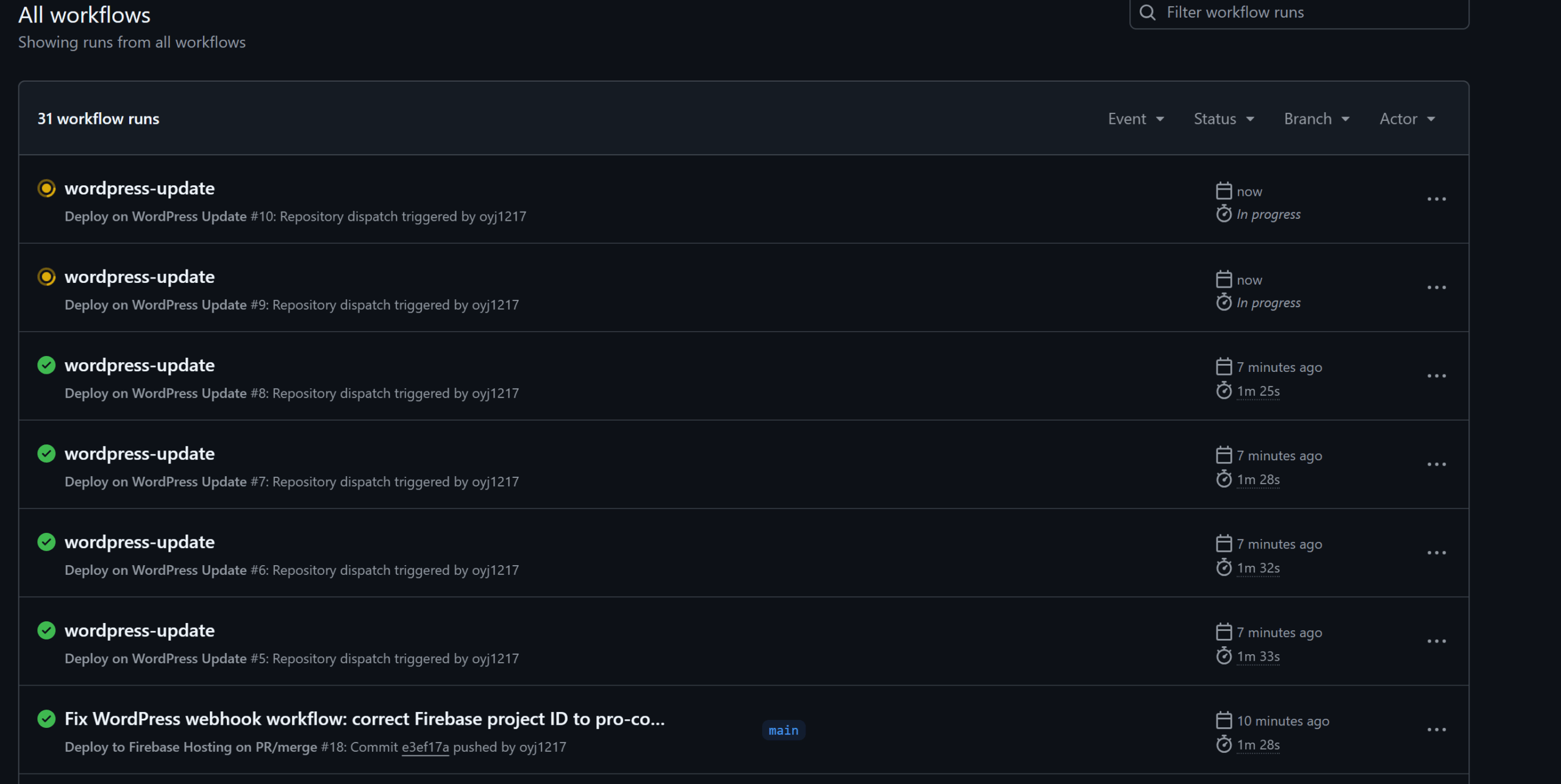
Task: Expand the Event filter dropdown
Action: point(1136,119)
